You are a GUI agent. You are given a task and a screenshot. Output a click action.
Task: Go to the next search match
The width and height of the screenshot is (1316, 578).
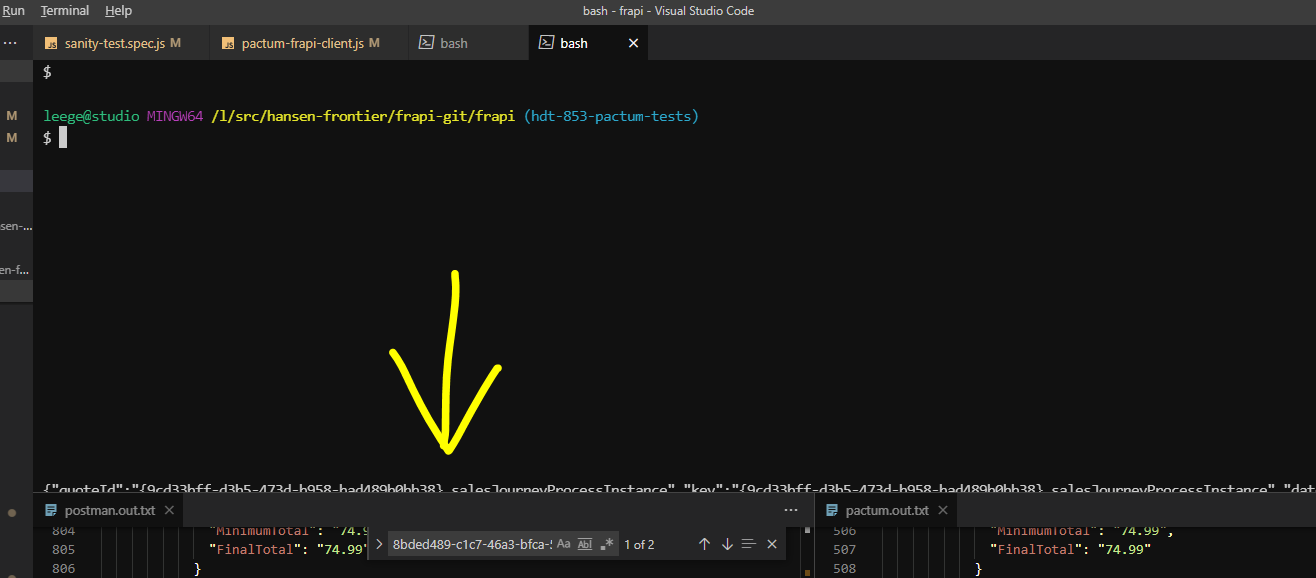click(x=726, y=543)
